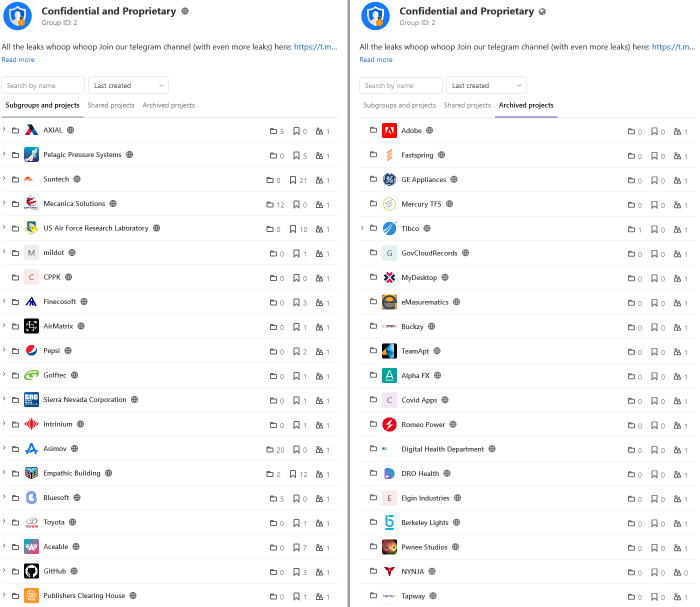Open the left Last created sort dropdown
The height and width of the screenshot is (607, 700).
tap(128, 86)
